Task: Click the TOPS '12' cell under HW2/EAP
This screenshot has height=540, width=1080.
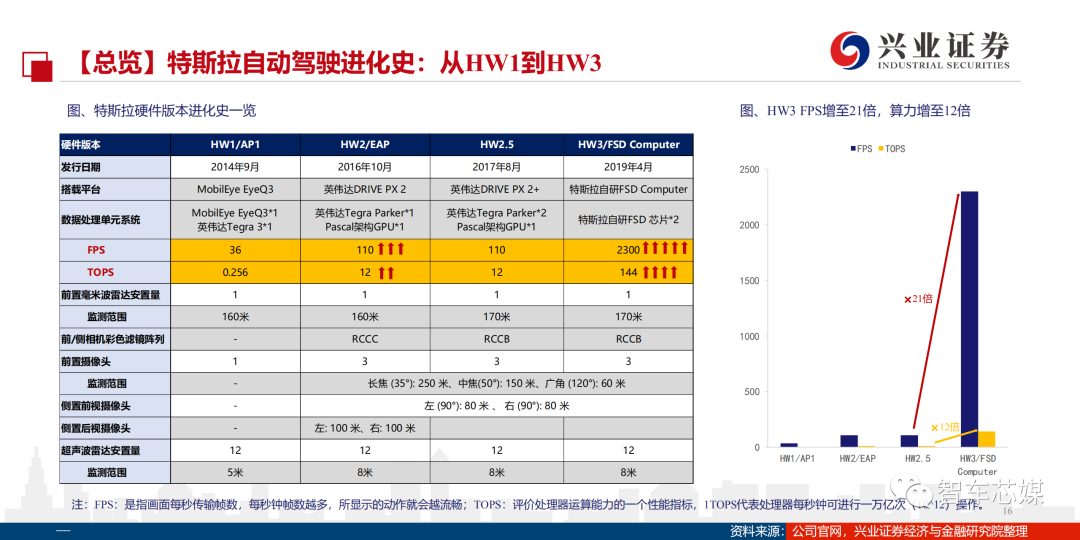Action: point(365,273)
